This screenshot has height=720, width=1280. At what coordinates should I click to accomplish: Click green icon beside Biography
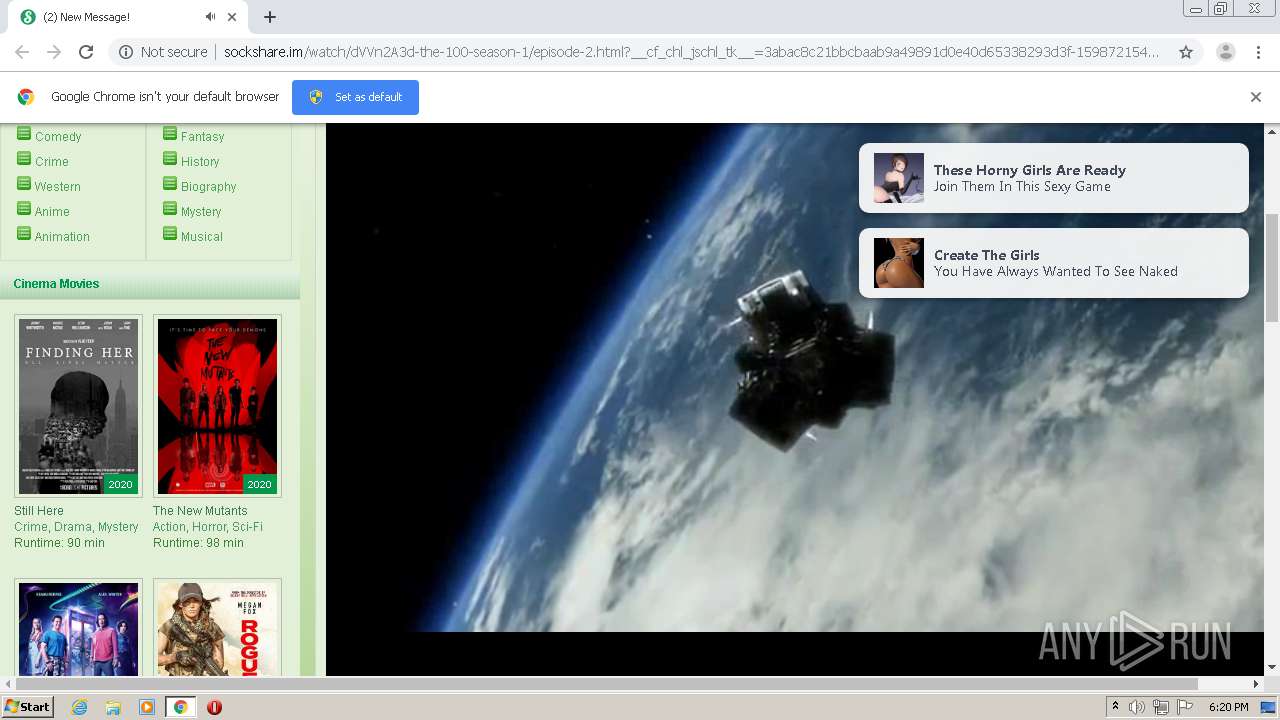(170, 184)
